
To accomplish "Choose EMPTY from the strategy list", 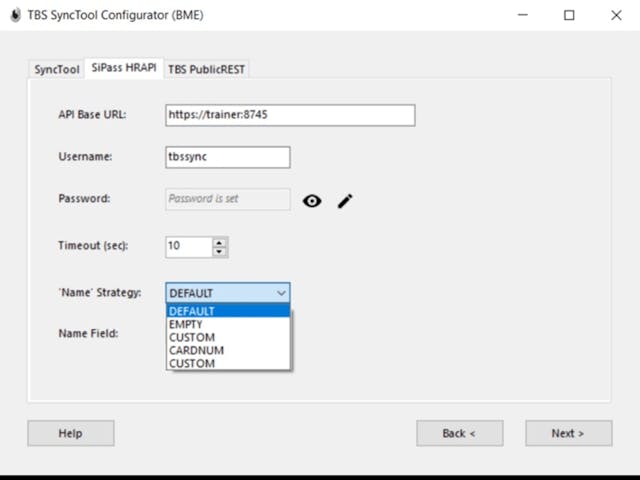I will click(228, 324).
